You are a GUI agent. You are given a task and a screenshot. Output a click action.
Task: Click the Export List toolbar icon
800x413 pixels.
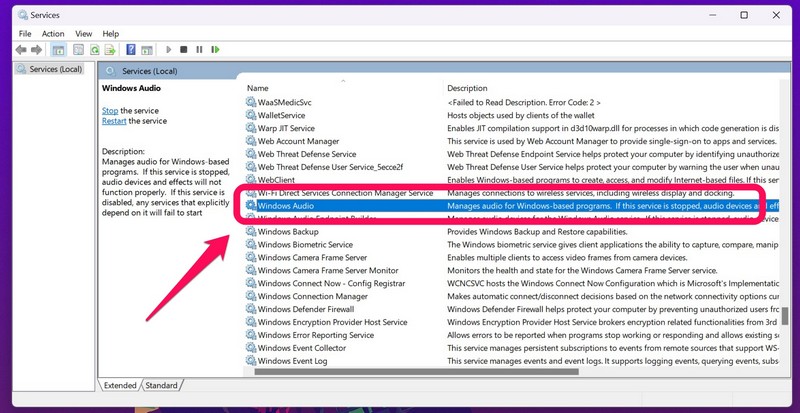110,49
